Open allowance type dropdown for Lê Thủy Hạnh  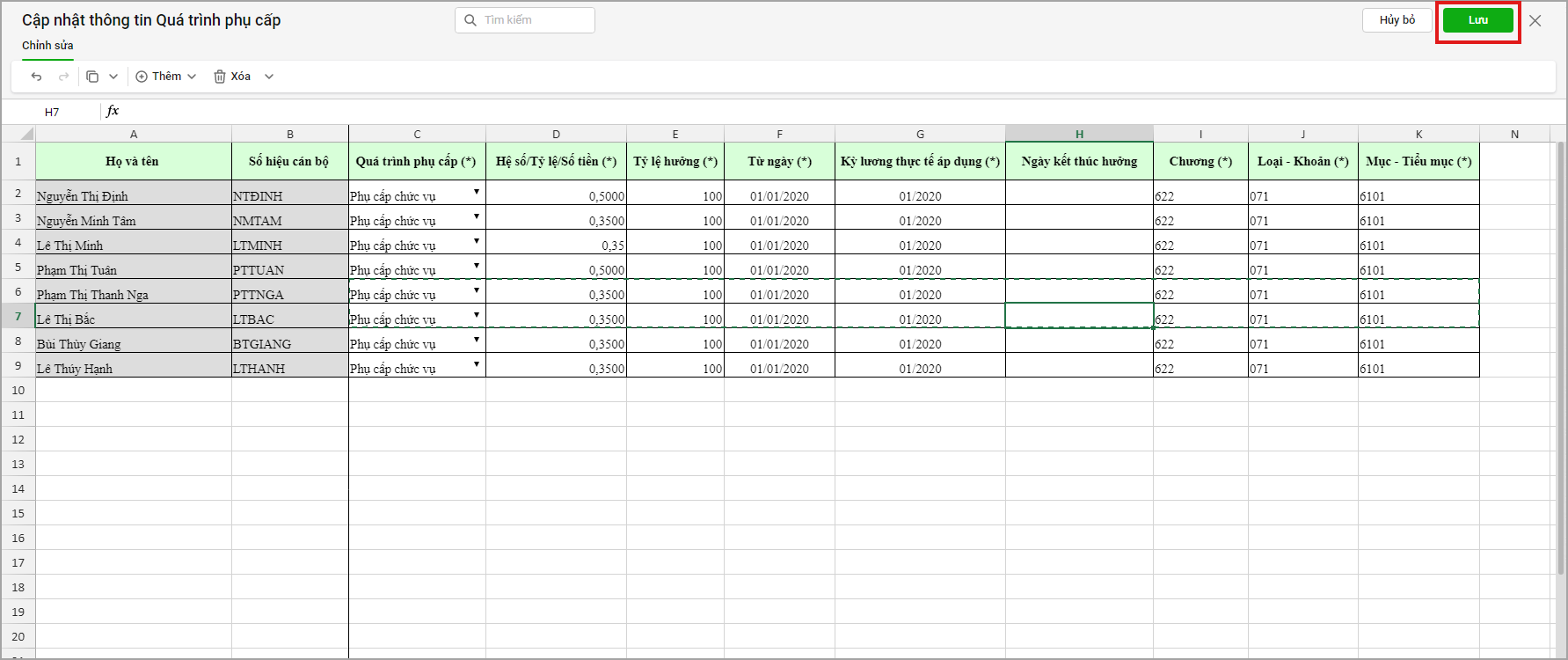click(477, 364)
